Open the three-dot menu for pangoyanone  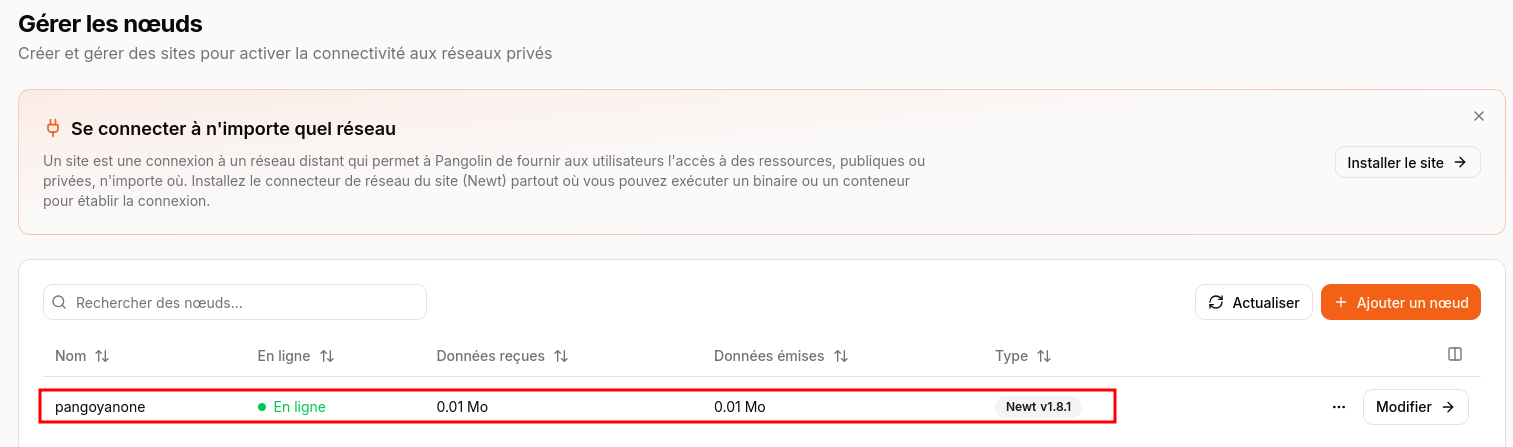[1339, 407]
